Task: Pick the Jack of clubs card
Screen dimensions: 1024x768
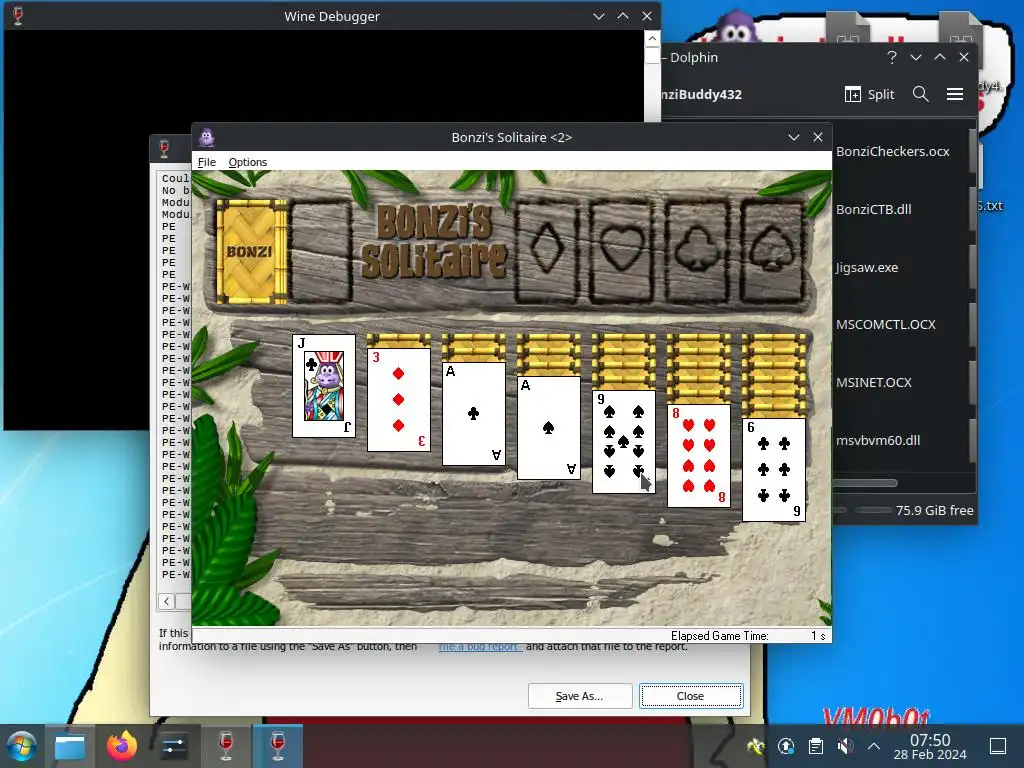Action: (324, 386)
